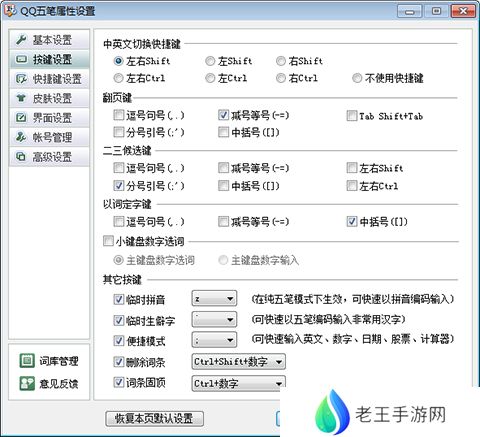
Task: Check 逗号句号 under 以词定字键
Action: coord(119,221)
